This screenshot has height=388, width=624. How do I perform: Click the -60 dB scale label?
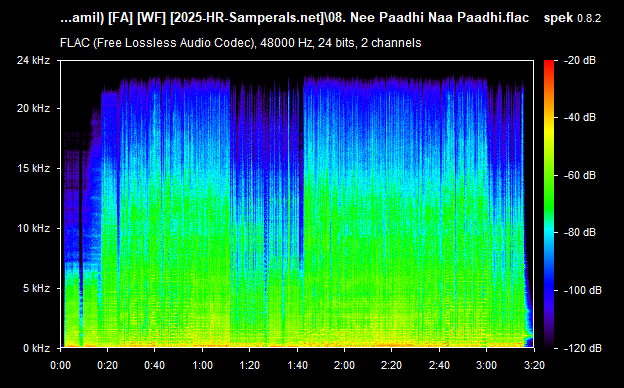pos(580,175)
